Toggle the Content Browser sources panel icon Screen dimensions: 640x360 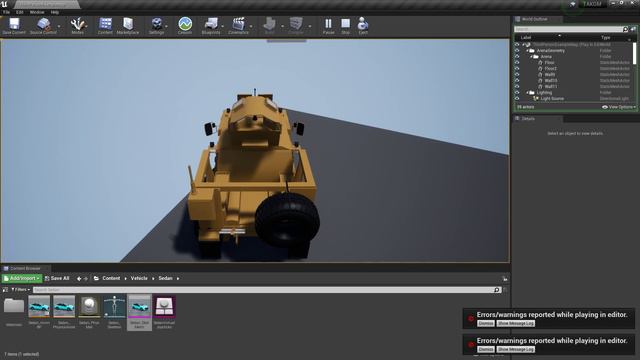coord(5,290)
